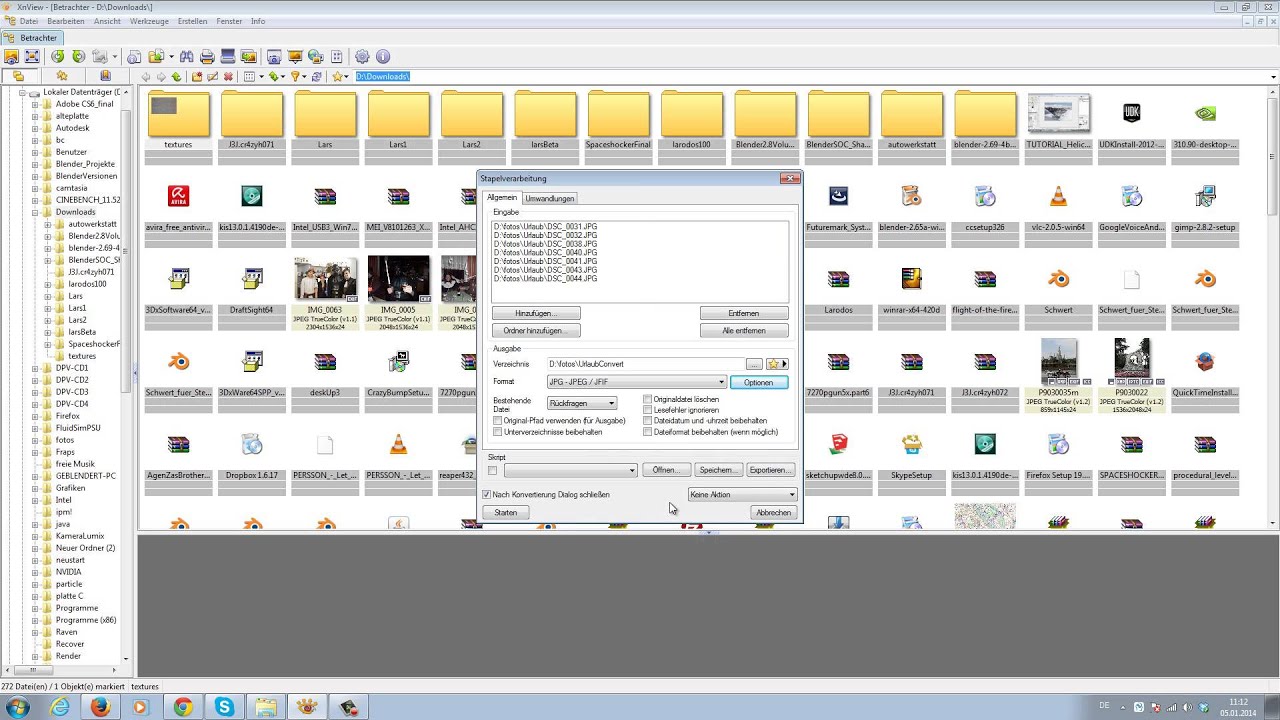1280x720 pixels.
Task: Click the back navigation arrow
Action: coord(146,77)
